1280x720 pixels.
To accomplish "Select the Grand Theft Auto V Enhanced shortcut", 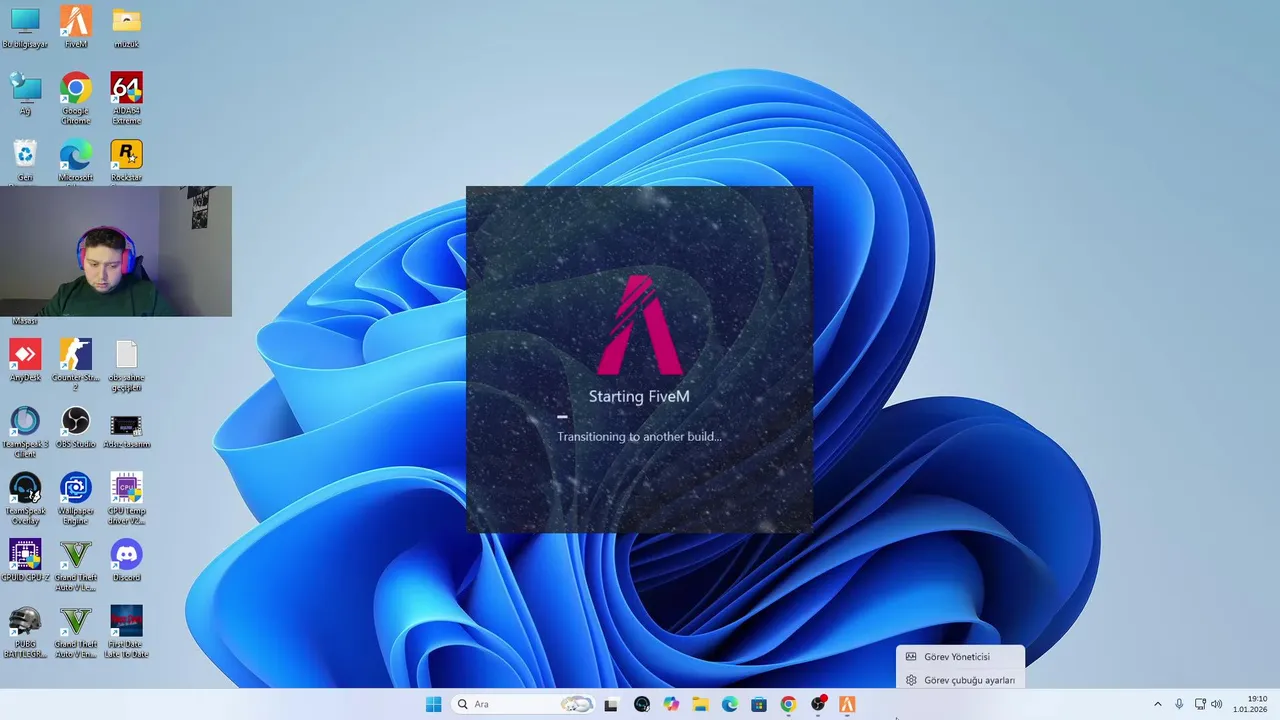I will click(75, 632).
